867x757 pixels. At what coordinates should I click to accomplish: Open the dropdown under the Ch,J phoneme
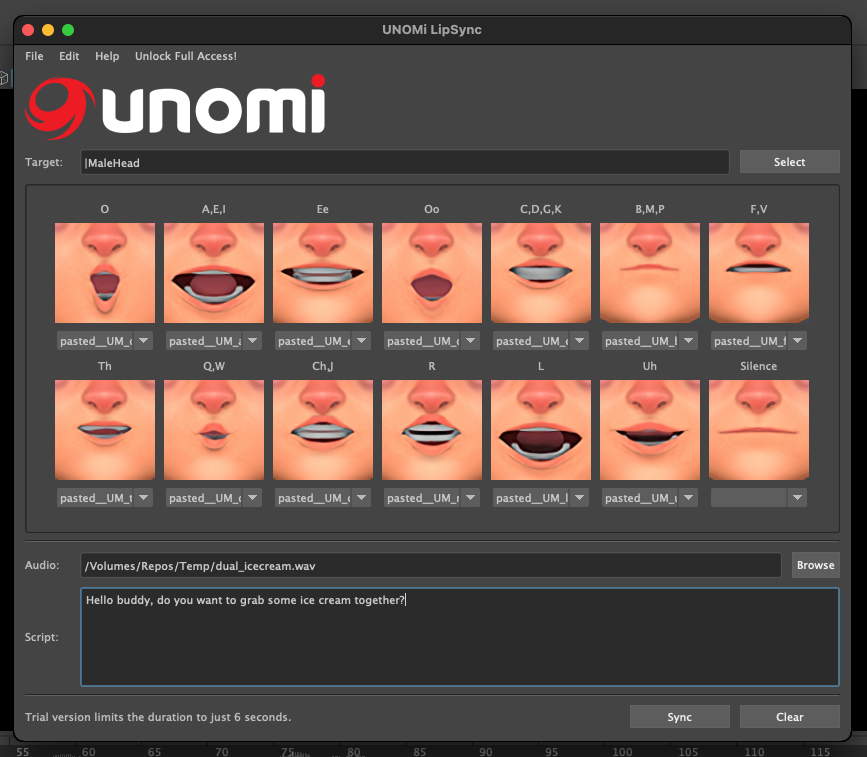tap(322, 498)
